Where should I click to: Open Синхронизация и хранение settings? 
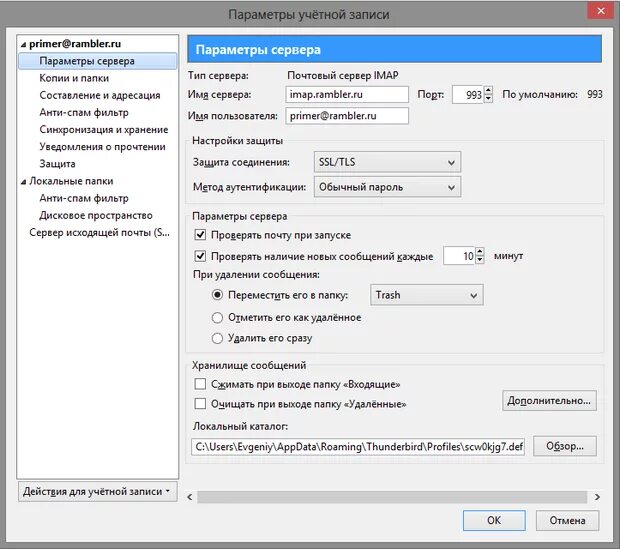104,129
